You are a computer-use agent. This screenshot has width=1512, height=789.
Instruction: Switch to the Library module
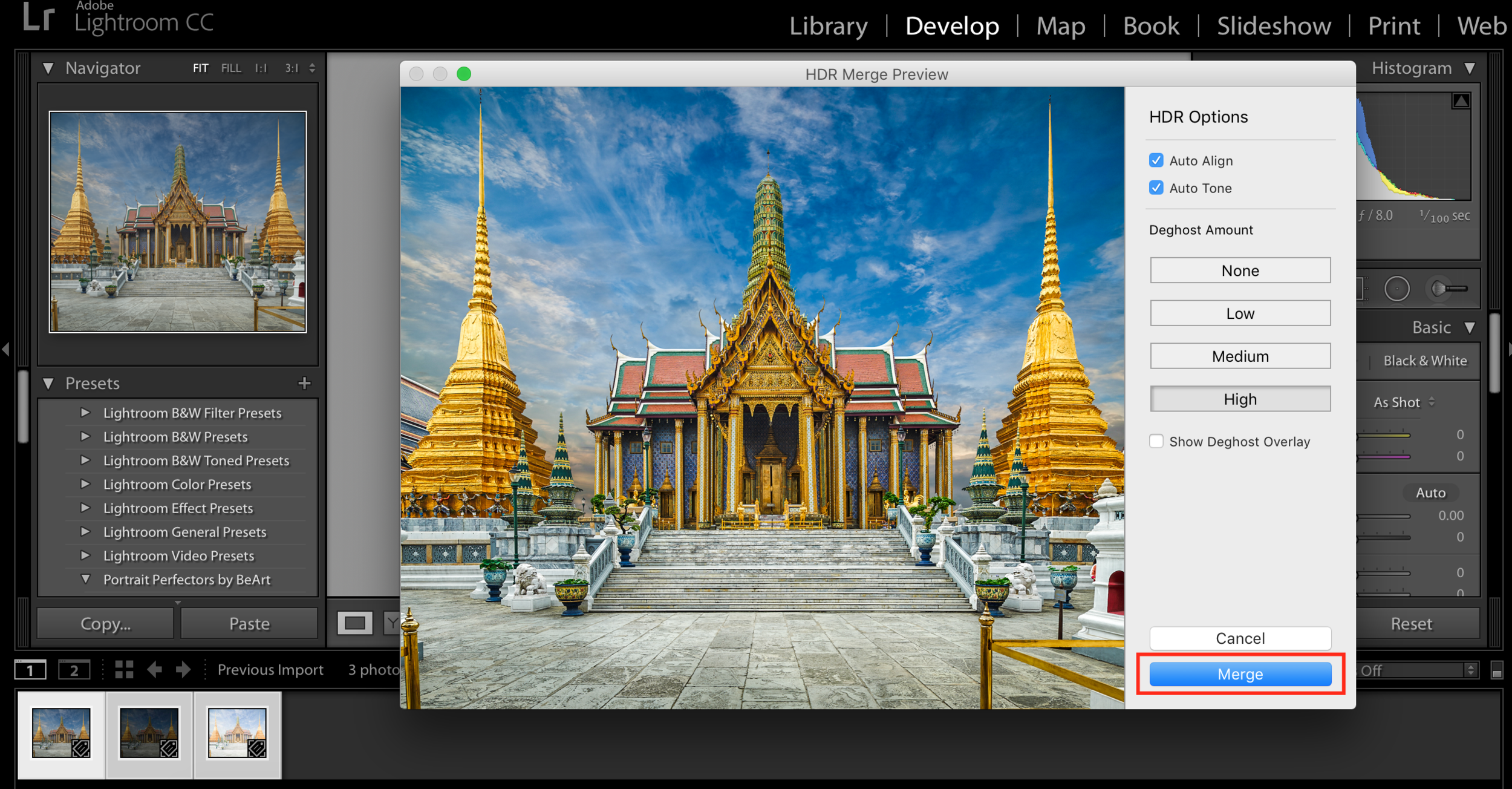coord(828,26)
